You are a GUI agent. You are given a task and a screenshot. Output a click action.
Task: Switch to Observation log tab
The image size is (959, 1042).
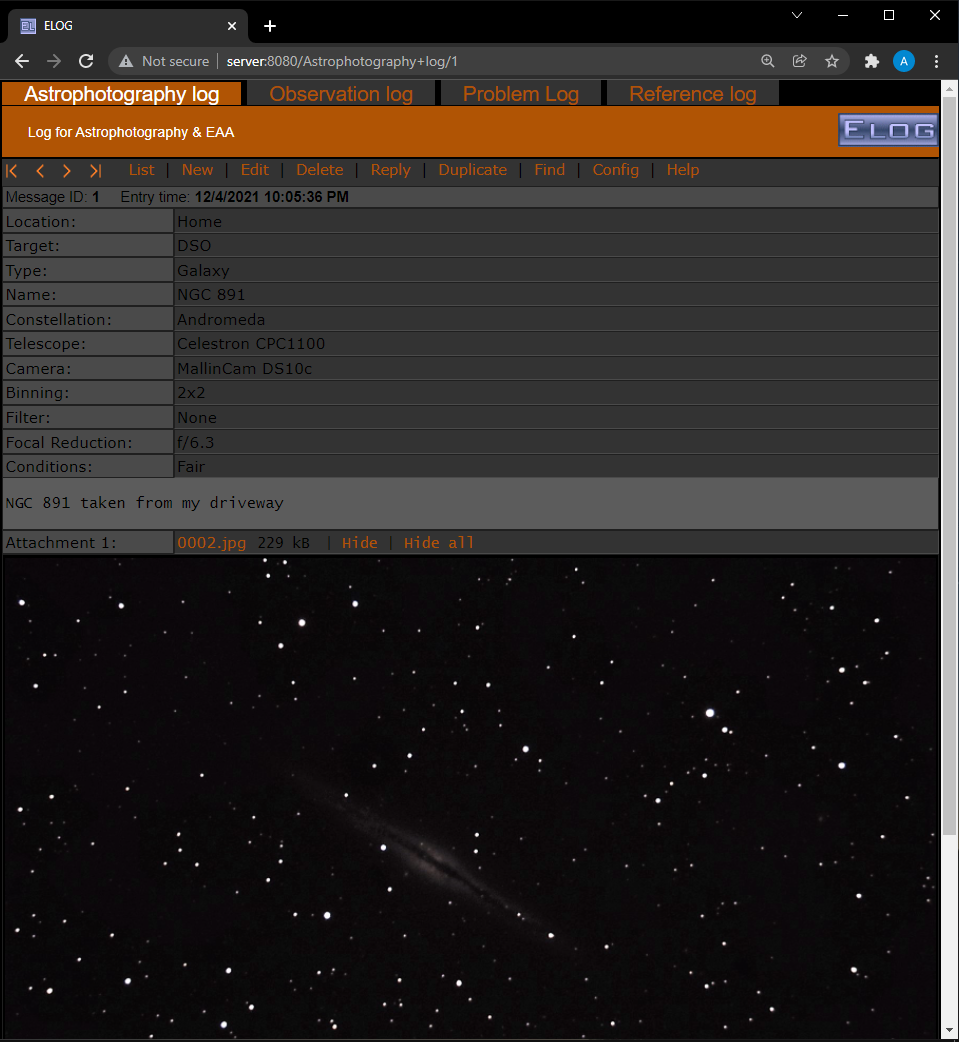pos(341,94)
